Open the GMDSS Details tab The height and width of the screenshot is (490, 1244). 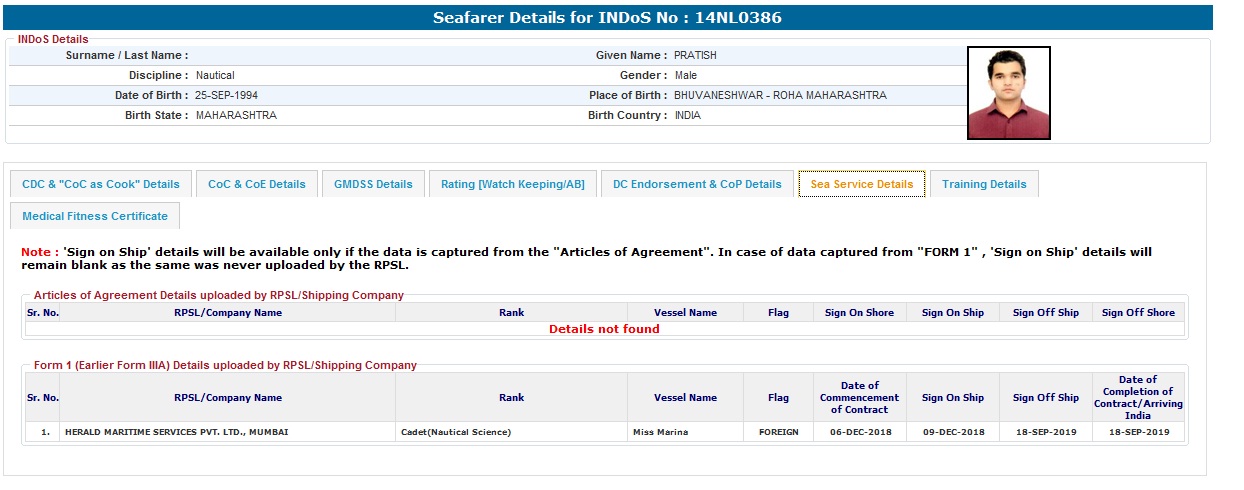[373, 184]
